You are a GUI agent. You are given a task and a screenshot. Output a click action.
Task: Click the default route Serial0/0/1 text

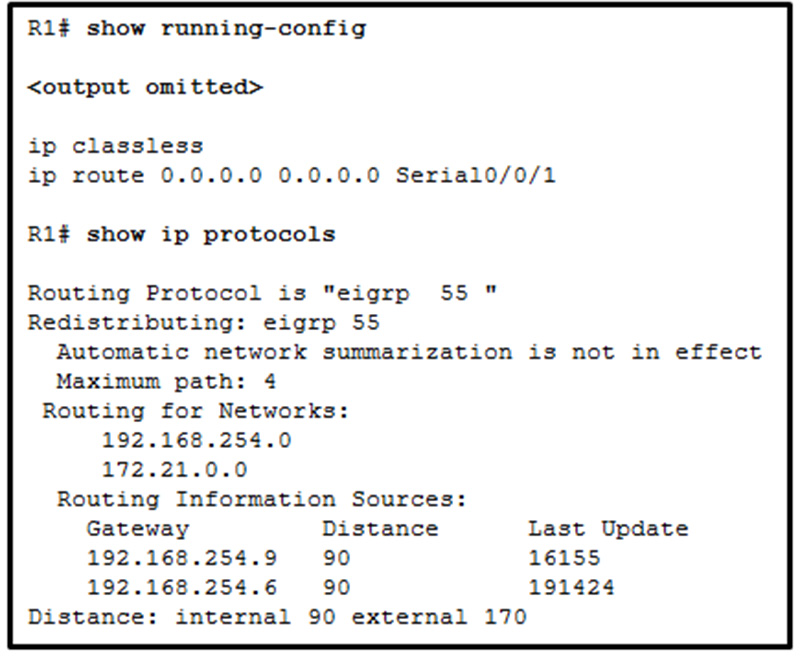click(476, 175)
